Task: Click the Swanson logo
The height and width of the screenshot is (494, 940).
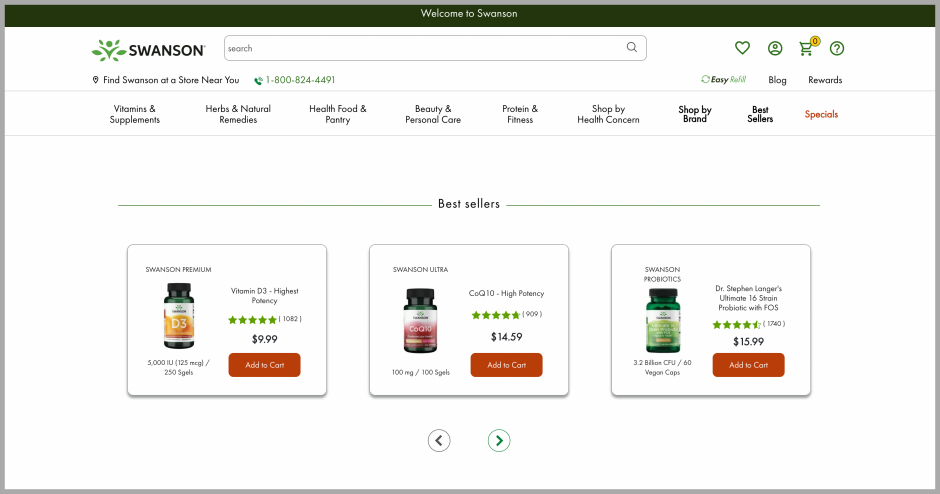Action: pyautogui.click(x=148, y=50)
